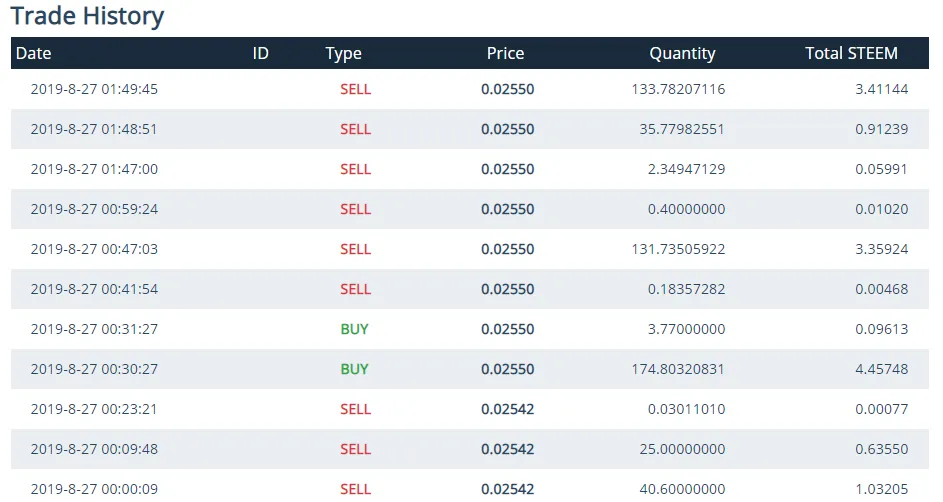Select date 2019-8-27 00:41:54
The image size is (943, 502).
click(94, 289)
